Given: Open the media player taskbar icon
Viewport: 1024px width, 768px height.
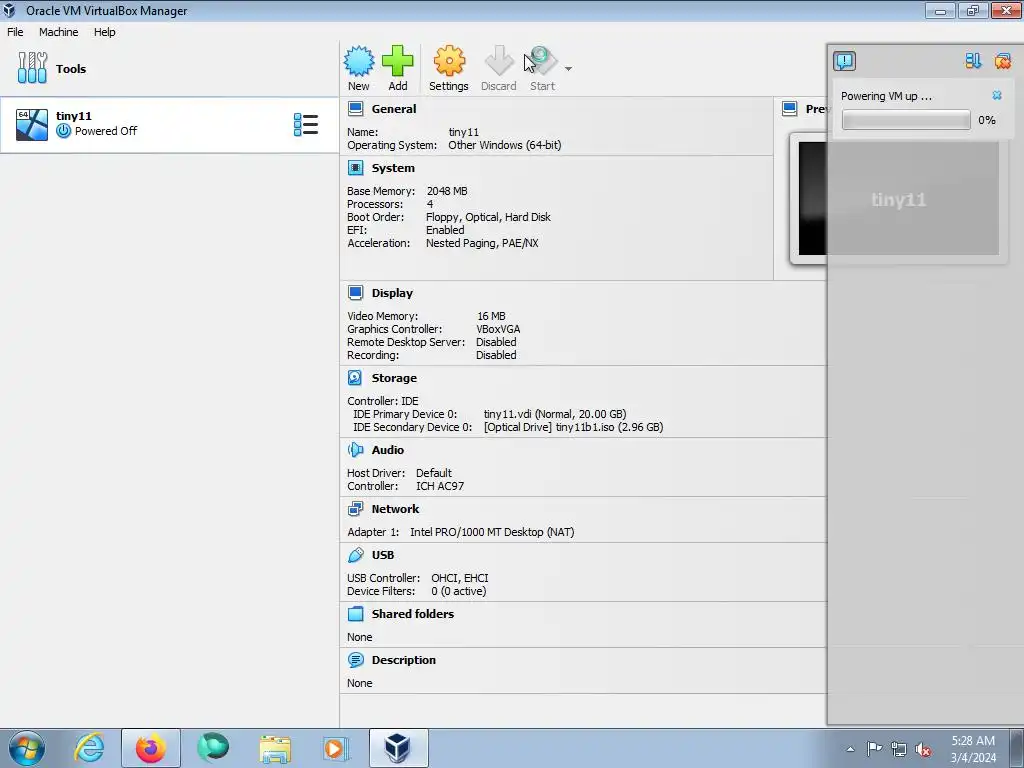Looking at the screenshot, I should pos(336,748).
